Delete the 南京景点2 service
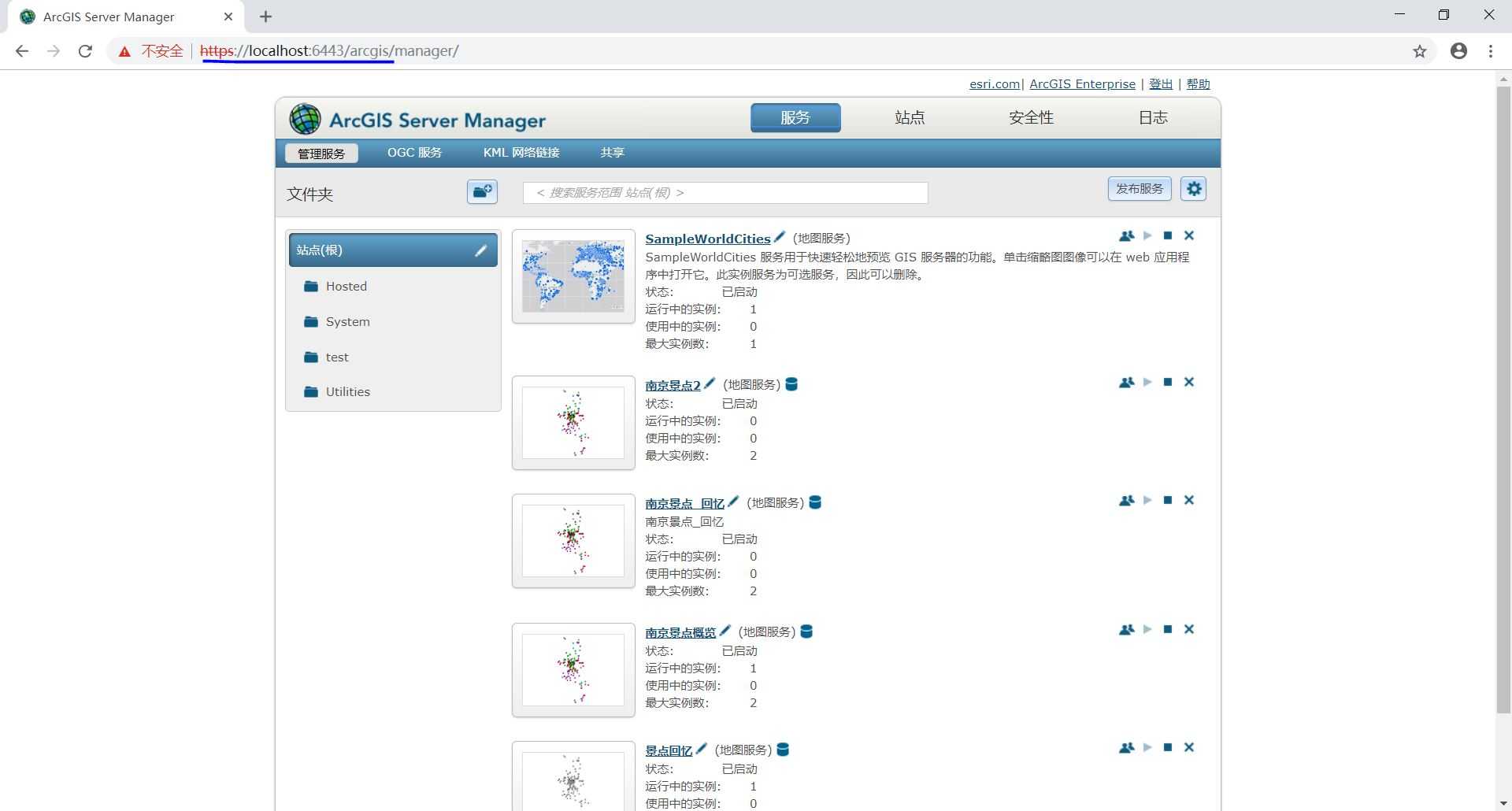 pos(1189,382)
